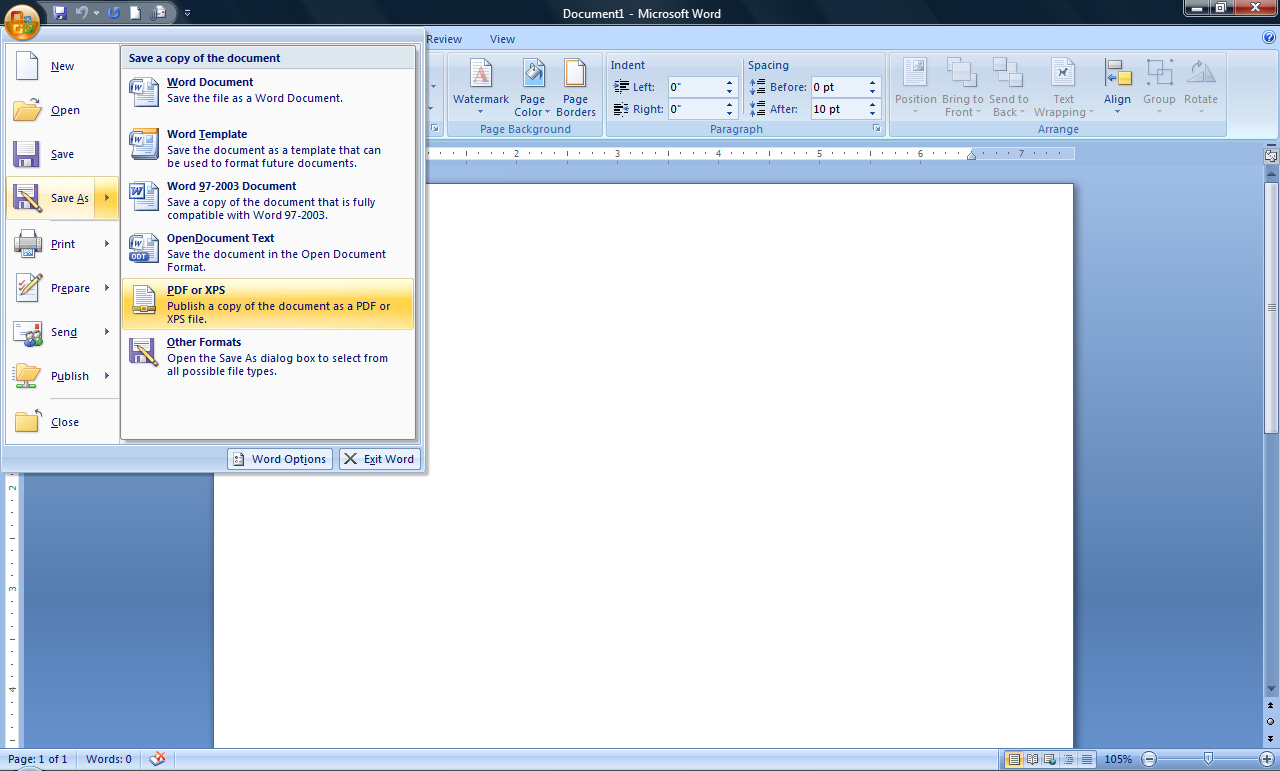1280x771 pixels.
Task: Click the Words: 0 status indicator
Action: pos(109,759)
